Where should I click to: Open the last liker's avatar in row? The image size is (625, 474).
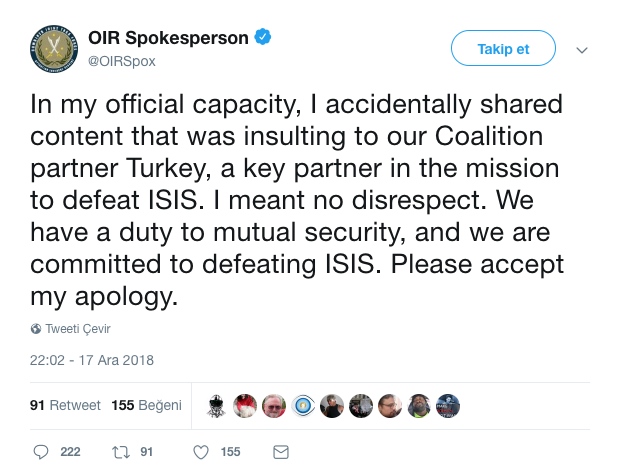(x=447, y=405)
